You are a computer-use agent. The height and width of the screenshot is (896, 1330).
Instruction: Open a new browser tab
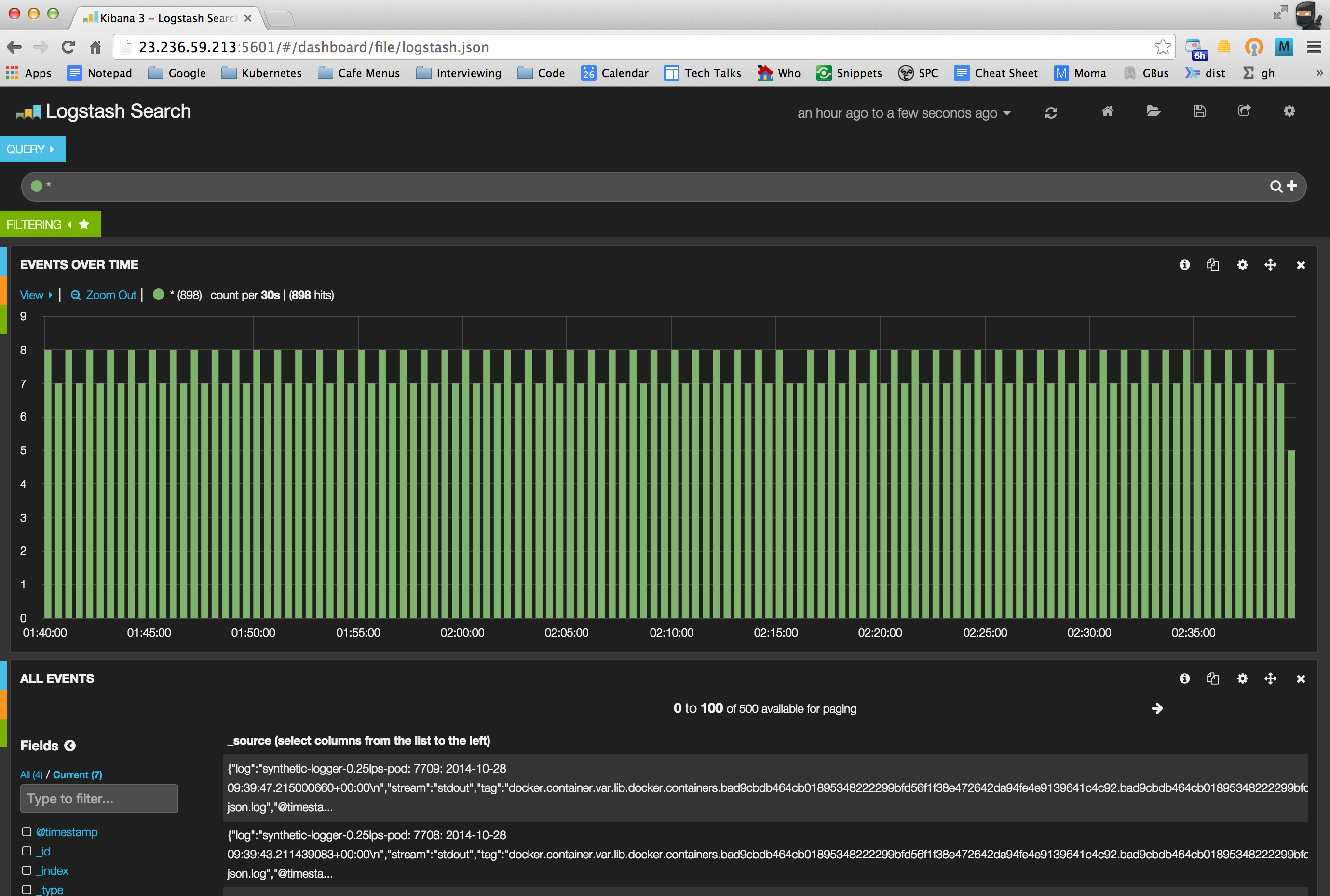280,18
